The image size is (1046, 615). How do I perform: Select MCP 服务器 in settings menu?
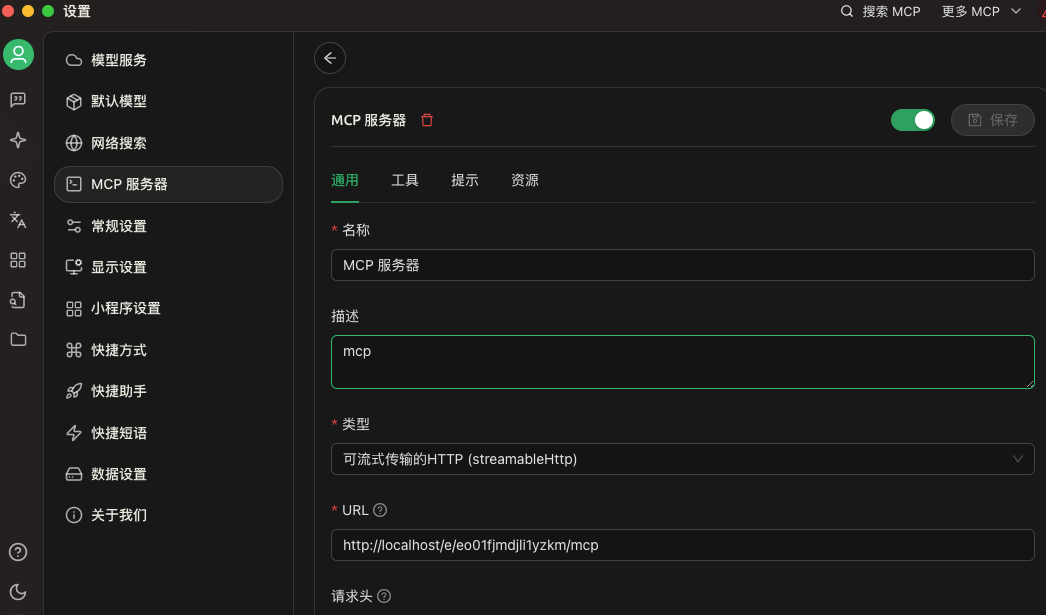point(169,184)
